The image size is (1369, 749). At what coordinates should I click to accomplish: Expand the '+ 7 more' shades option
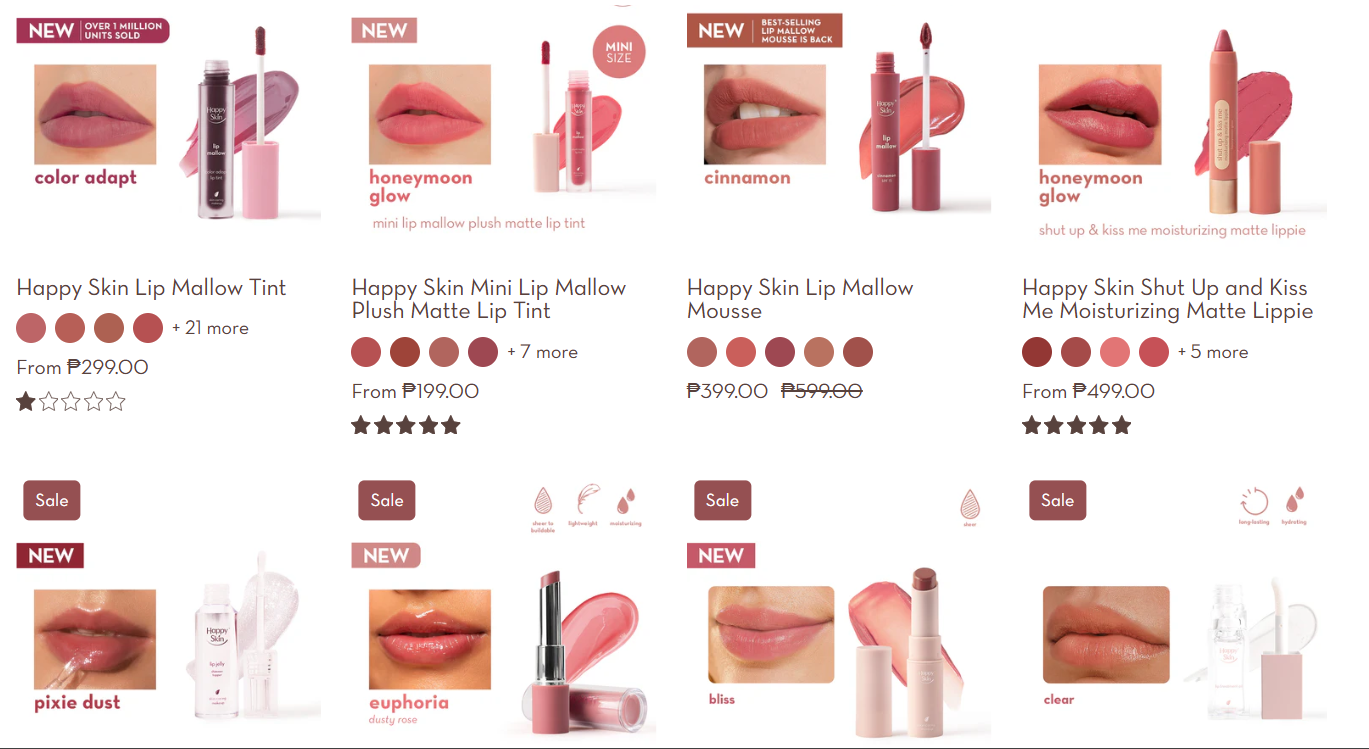[542, 352]
